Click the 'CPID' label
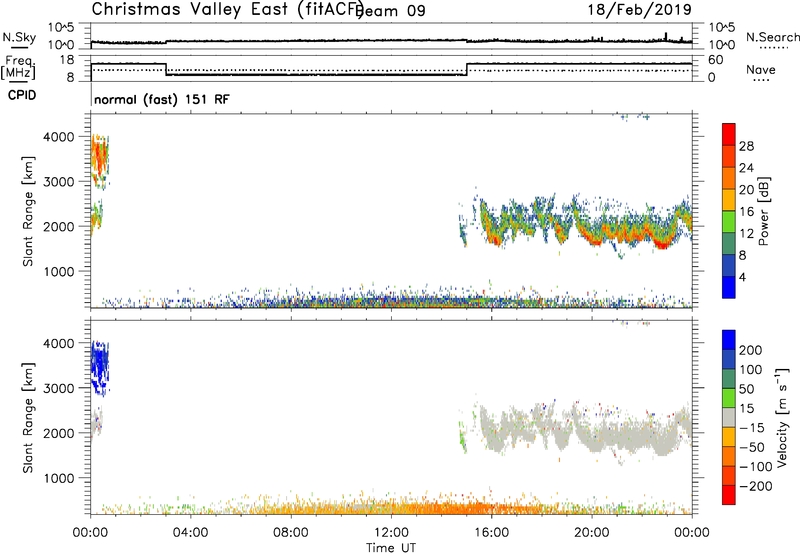The height and width of the screenshot is (554, 800). click(x=22, y=95)
